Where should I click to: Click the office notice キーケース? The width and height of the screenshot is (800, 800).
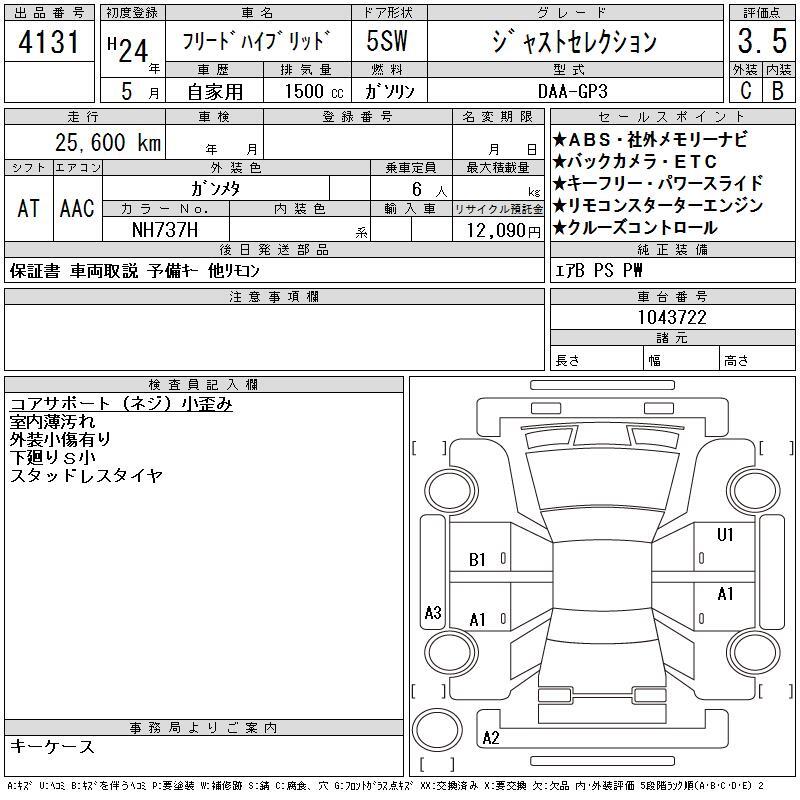click(52, 746)
